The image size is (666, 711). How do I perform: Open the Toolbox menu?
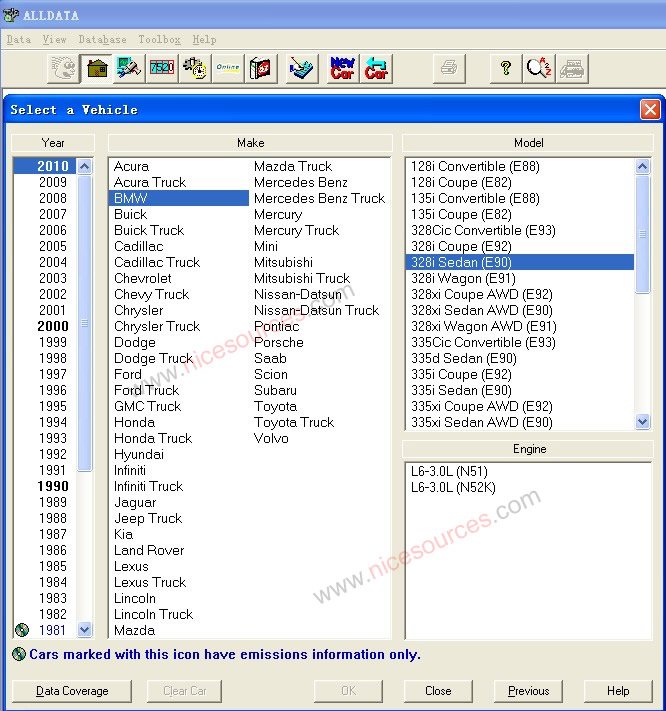tap(159, 39)
